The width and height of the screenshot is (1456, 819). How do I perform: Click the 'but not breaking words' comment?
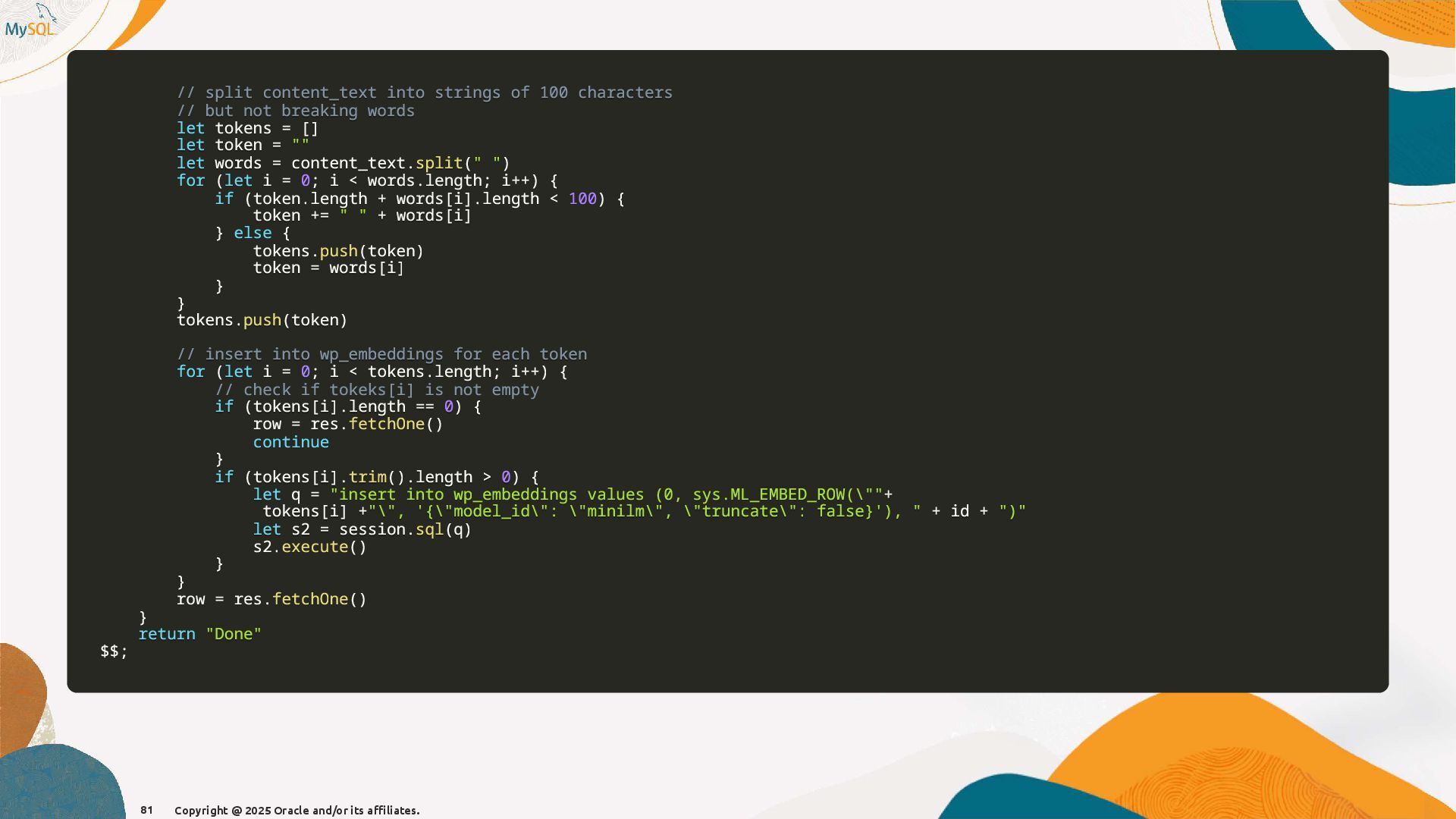[x=295, y=111]
